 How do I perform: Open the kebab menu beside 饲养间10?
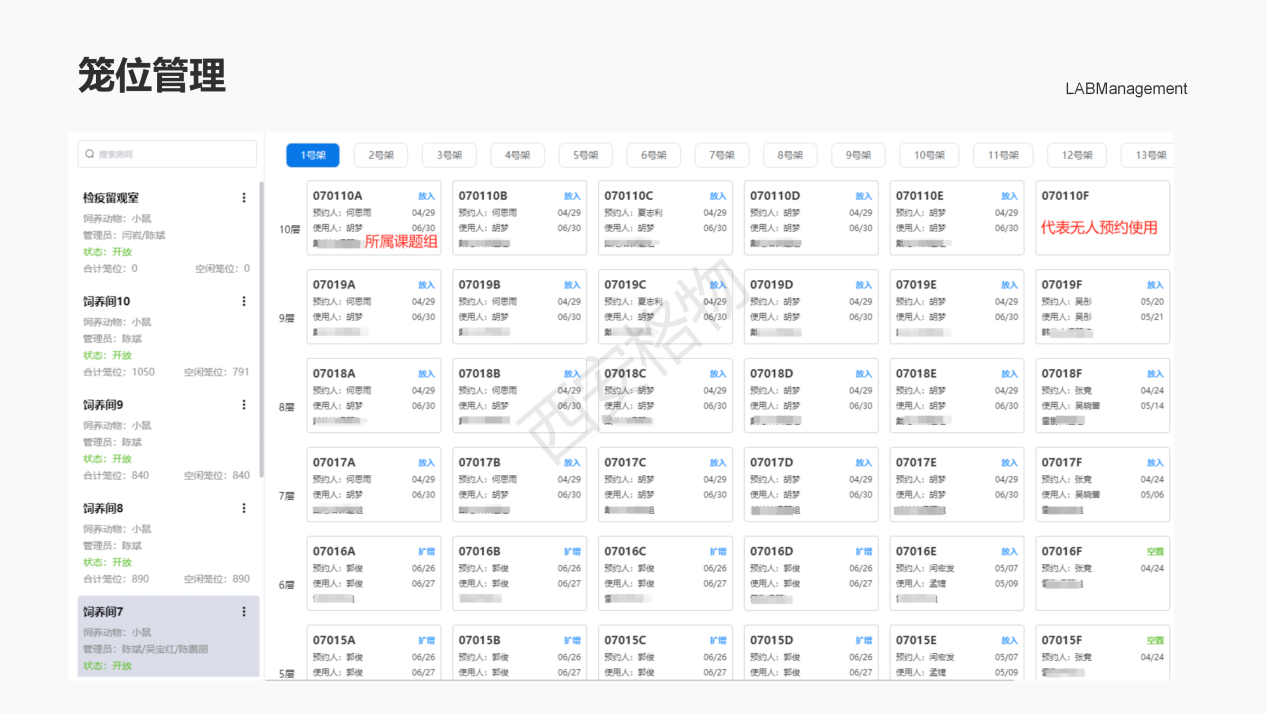coord(244,301)
